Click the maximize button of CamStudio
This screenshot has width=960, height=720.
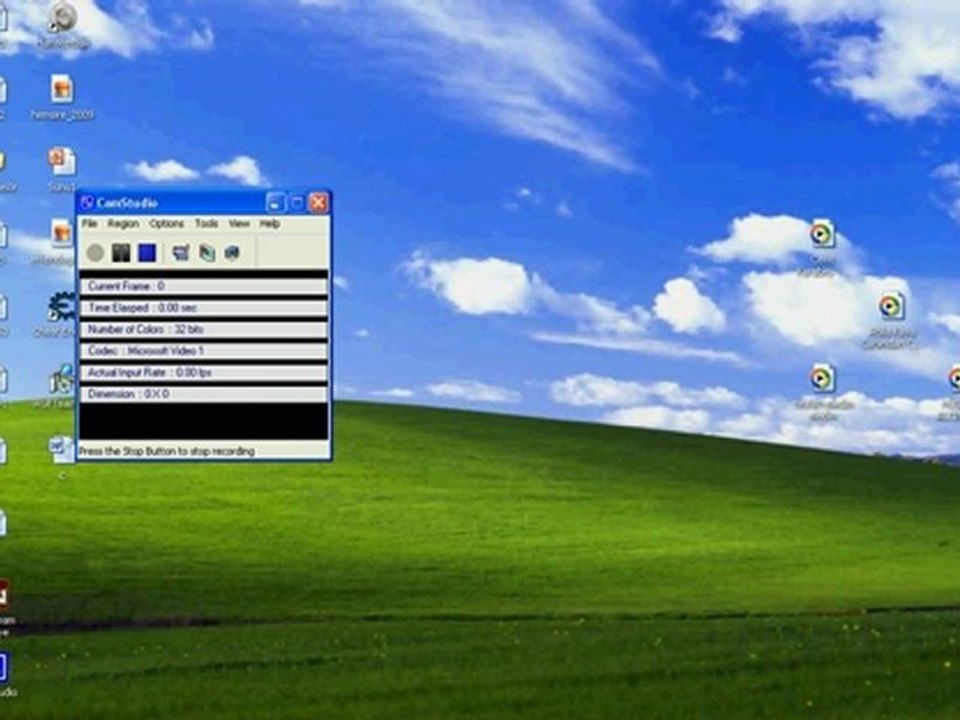click(x=297, y=203)
